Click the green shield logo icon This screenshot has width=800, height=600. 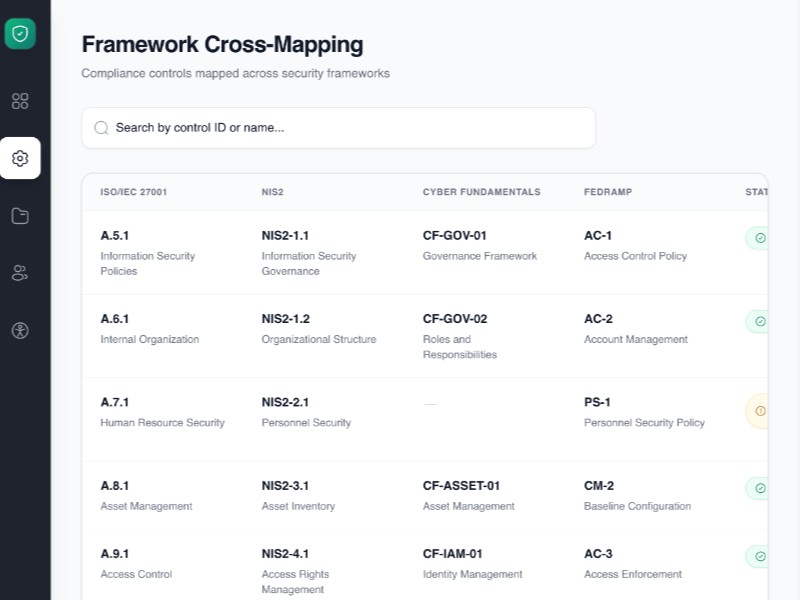click(x=20, y=34)
